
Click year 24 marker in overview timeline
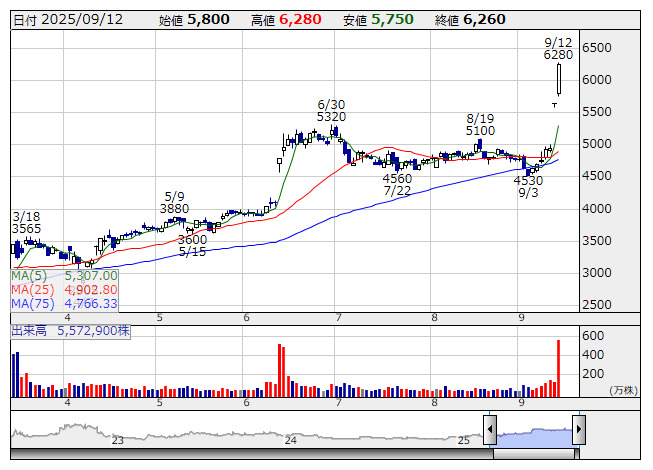point(290,440)
